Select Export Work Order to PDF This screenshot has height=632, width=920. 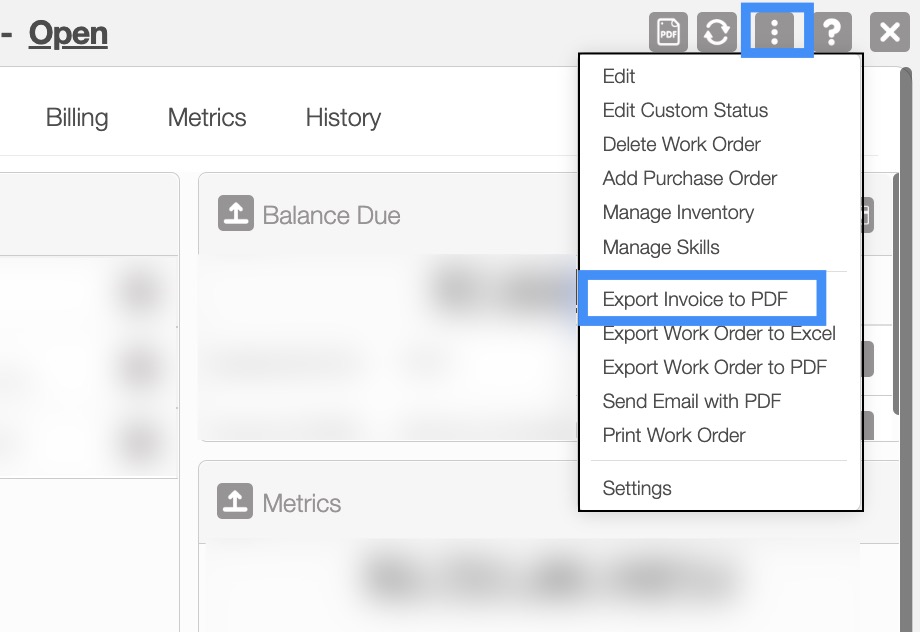click(714, 367)
